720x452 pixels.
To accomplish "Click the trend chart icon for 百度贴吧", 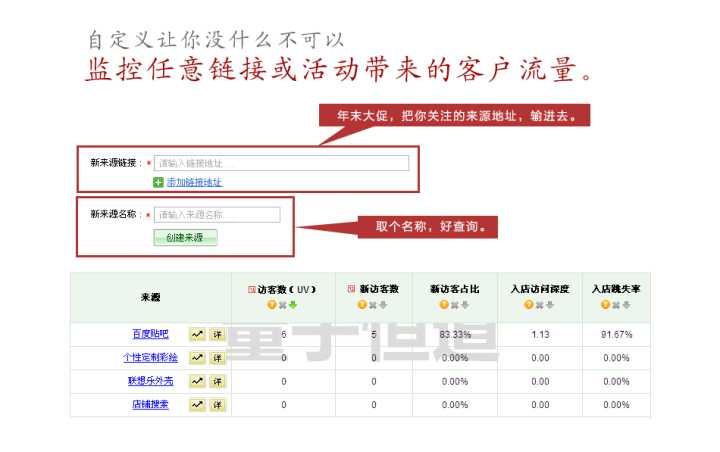I will point(197,334).
